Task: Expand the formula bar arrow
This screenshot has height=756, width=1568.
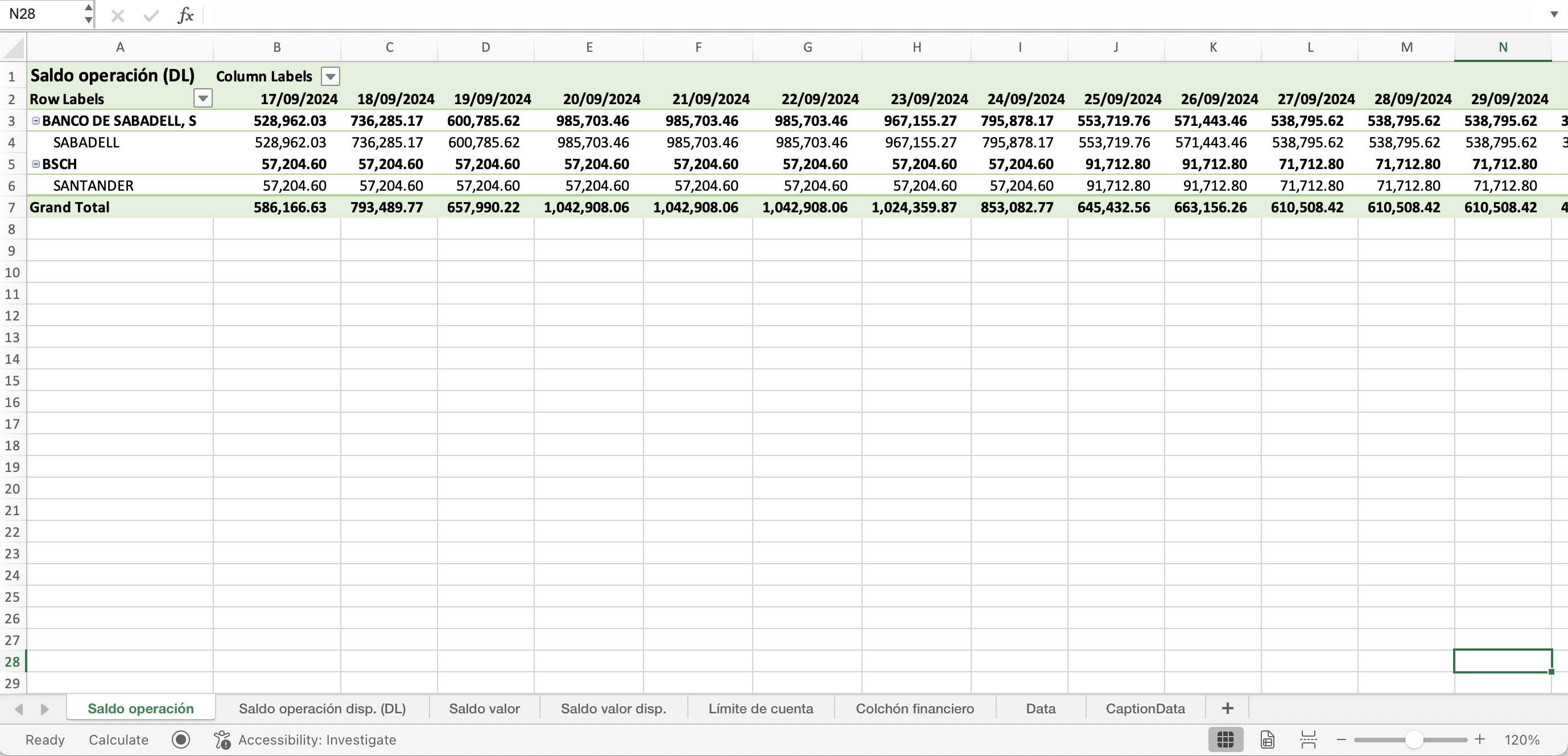Action: point(1553,14)
